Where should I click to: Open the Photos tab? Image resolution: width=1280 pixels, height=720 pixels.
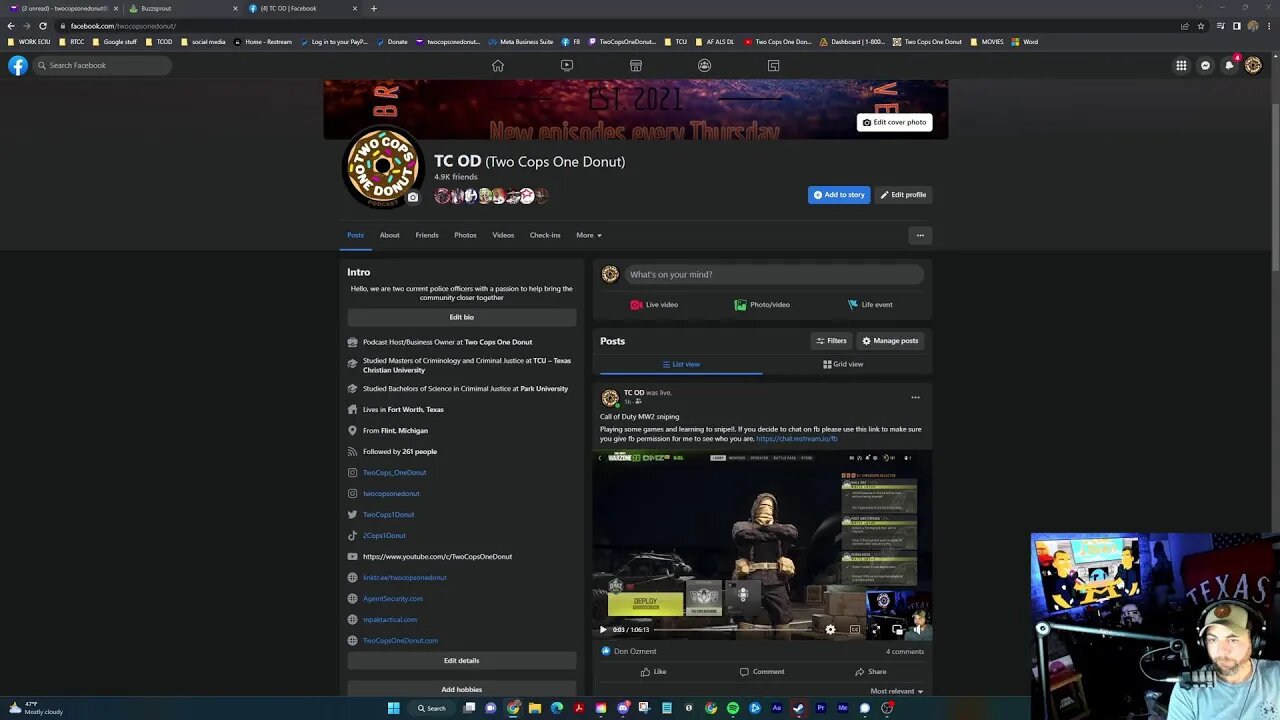[x=465, y=235]
